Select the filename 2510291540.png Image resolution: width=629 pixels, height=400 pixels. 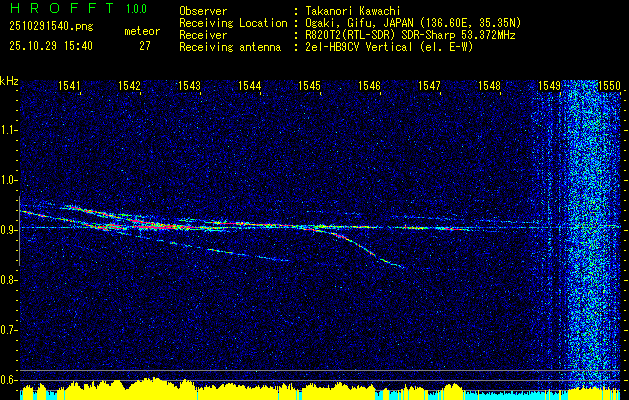coord(51,27)
